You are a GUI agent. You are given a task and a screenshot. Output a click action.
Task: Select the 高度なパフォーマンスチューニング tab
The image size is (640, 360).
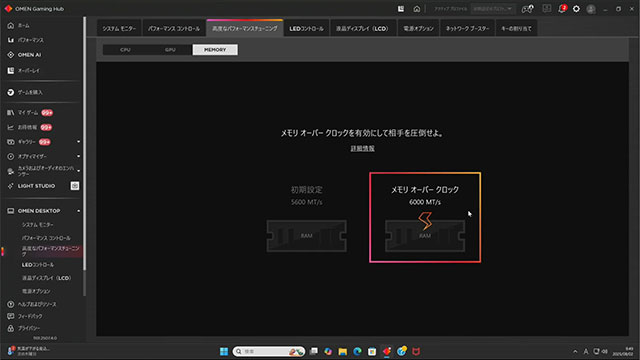244,29
